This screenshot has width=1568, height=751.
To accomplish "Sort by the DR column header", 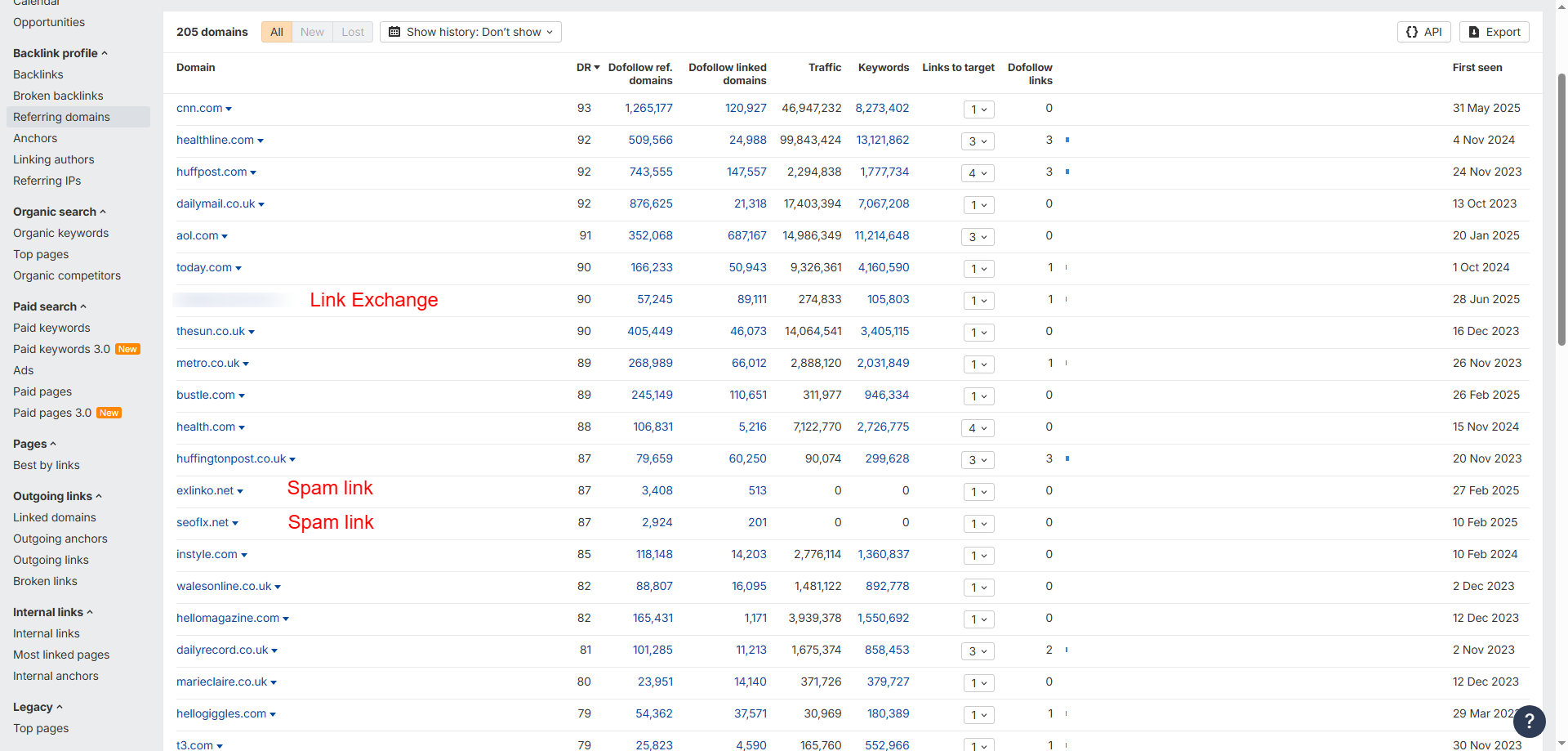I will coord(588,68).
